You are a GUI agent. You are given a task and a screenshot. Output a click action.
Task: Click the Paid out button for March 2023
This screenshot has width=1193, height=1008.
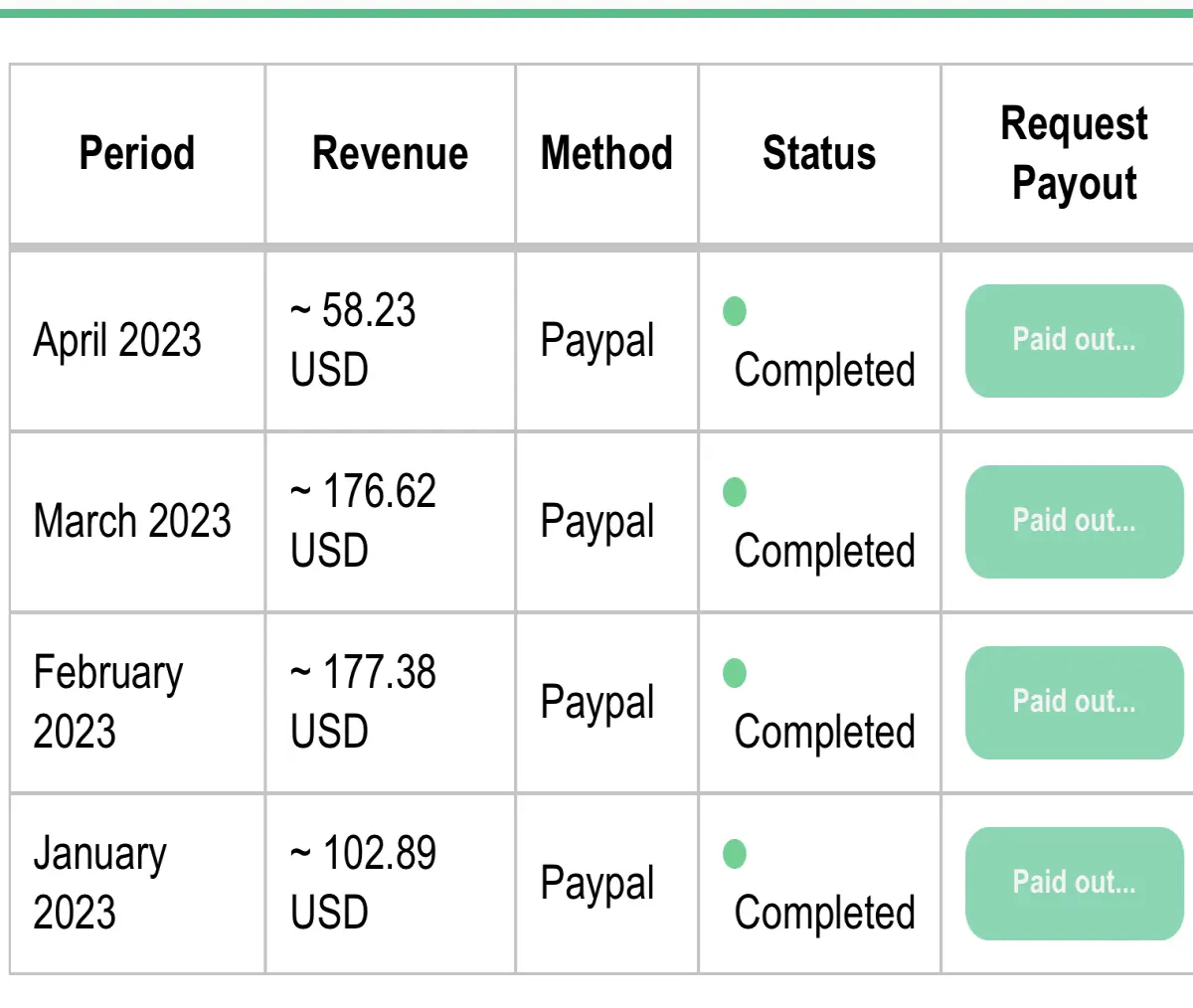[1074, 522]
